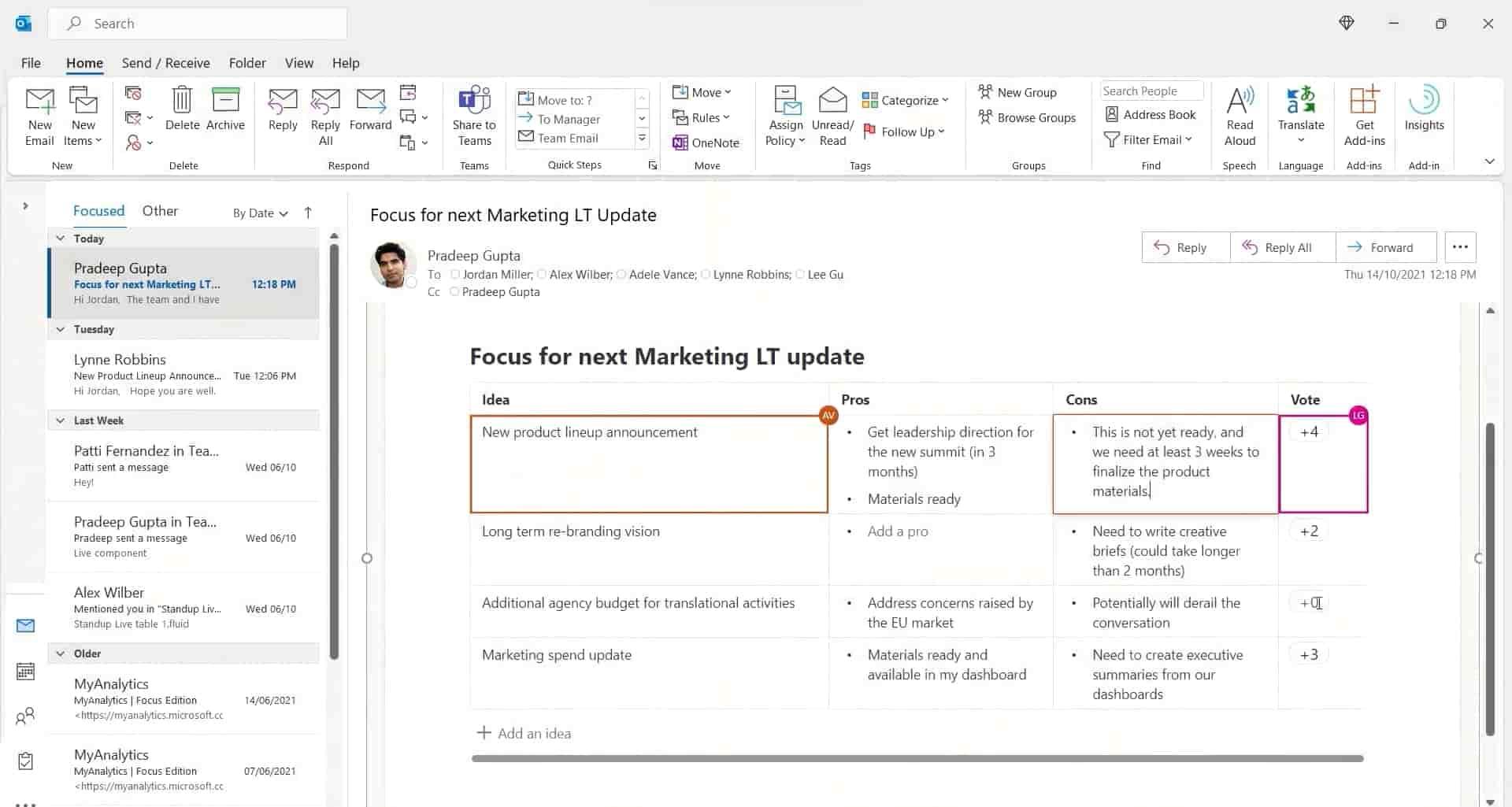
Task: Open the Follow Up flag menu
Action: [x=903, y=131]
